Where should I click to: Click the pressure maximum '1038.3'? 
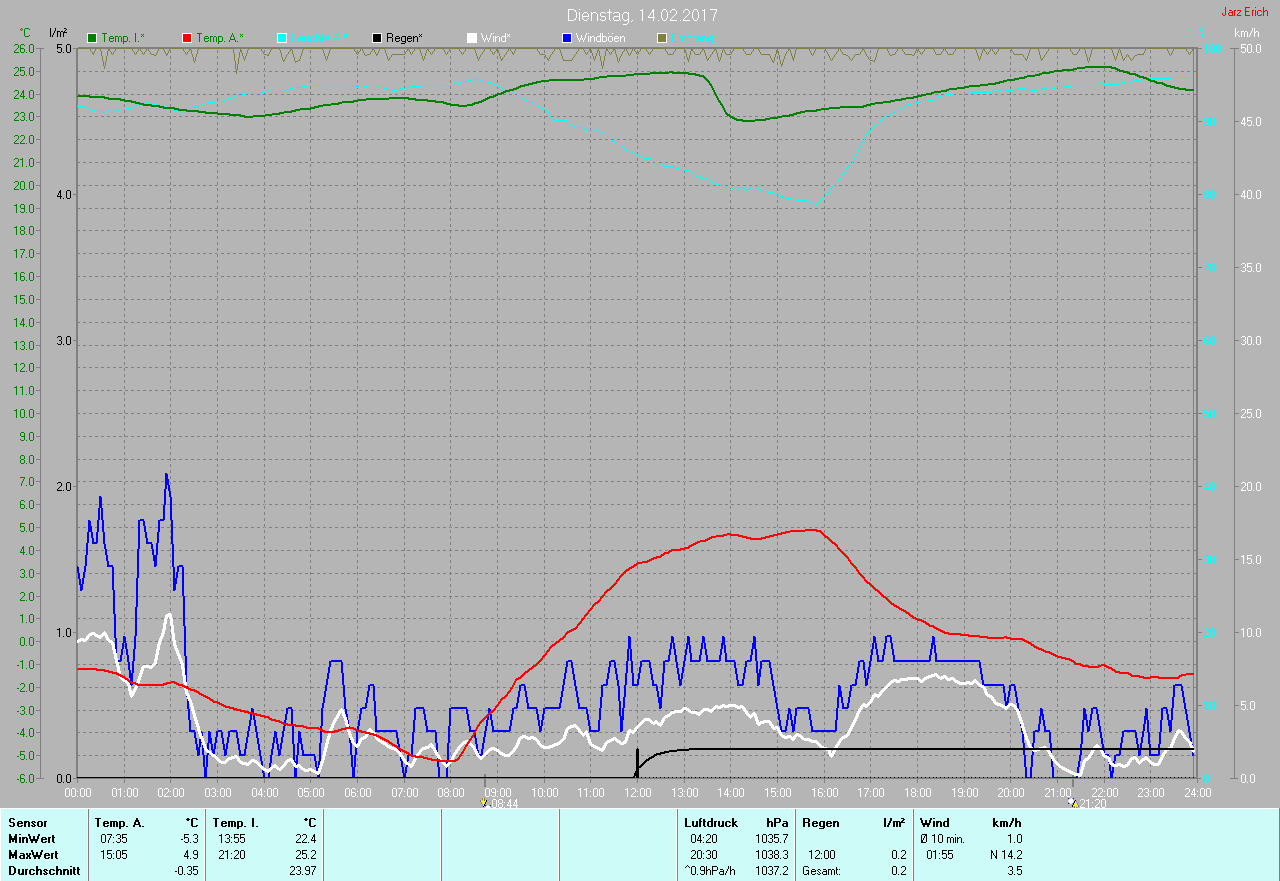click(x=771, y=855)
